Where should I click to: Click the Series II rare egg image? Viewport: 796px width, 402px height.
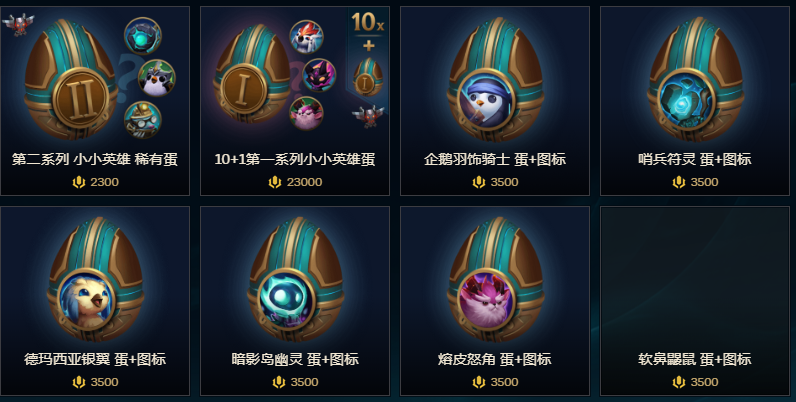[71, 79]
